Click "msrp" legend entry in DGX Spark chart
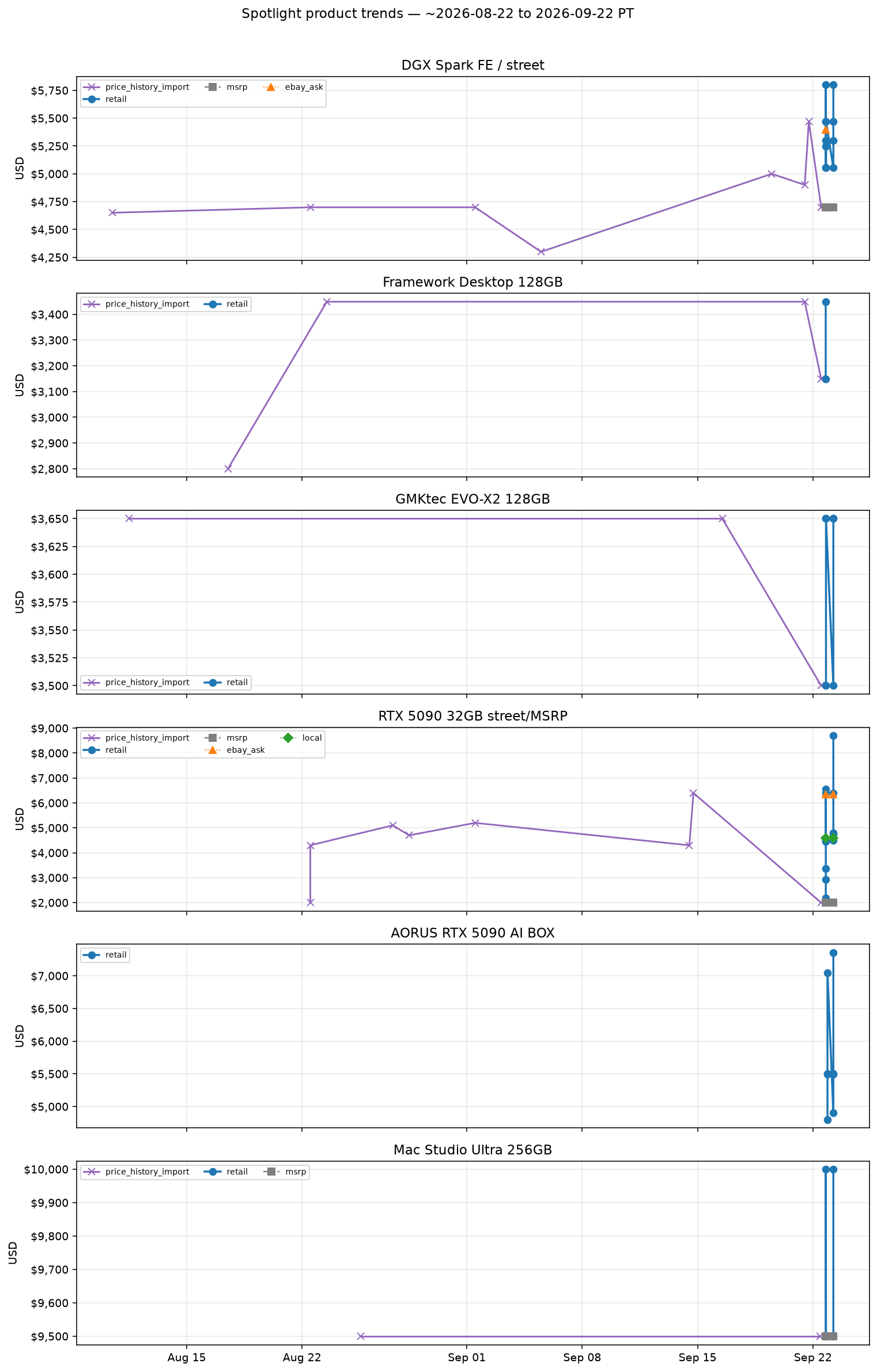This screenshot has height=1372, width=877. [x=226, y=87]
